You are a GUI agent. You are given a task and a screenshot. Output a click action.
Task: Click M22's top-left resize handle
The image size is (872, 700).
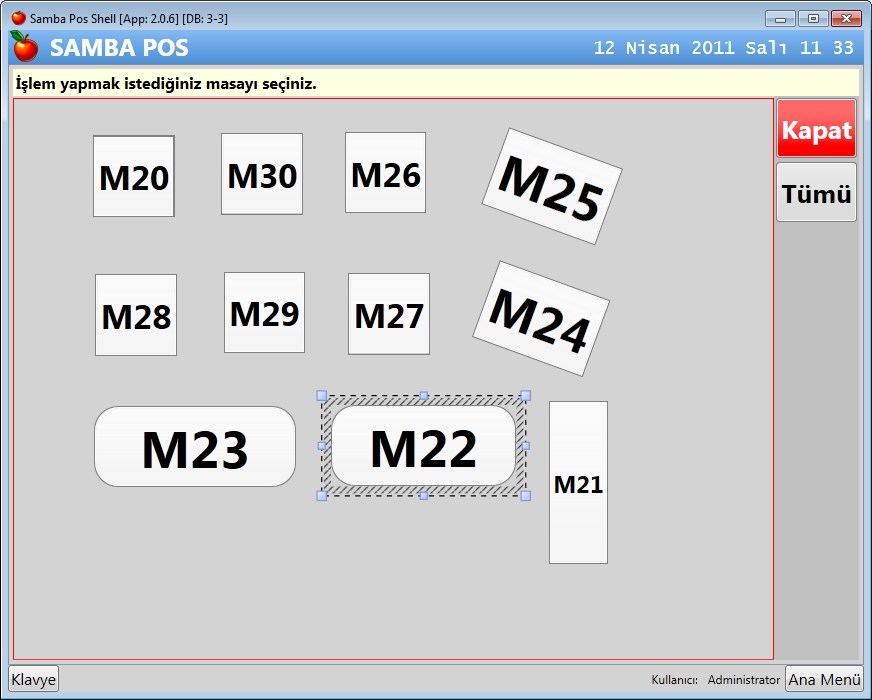(x=321, y=395)
